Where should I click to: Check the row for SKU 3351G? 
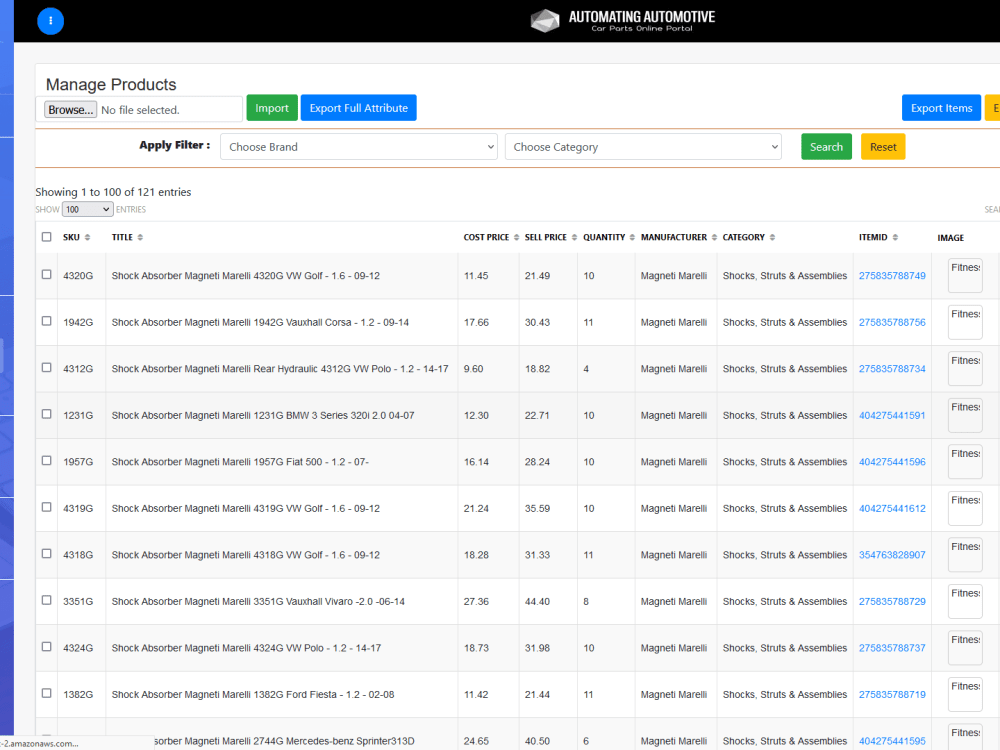(47, 600)
